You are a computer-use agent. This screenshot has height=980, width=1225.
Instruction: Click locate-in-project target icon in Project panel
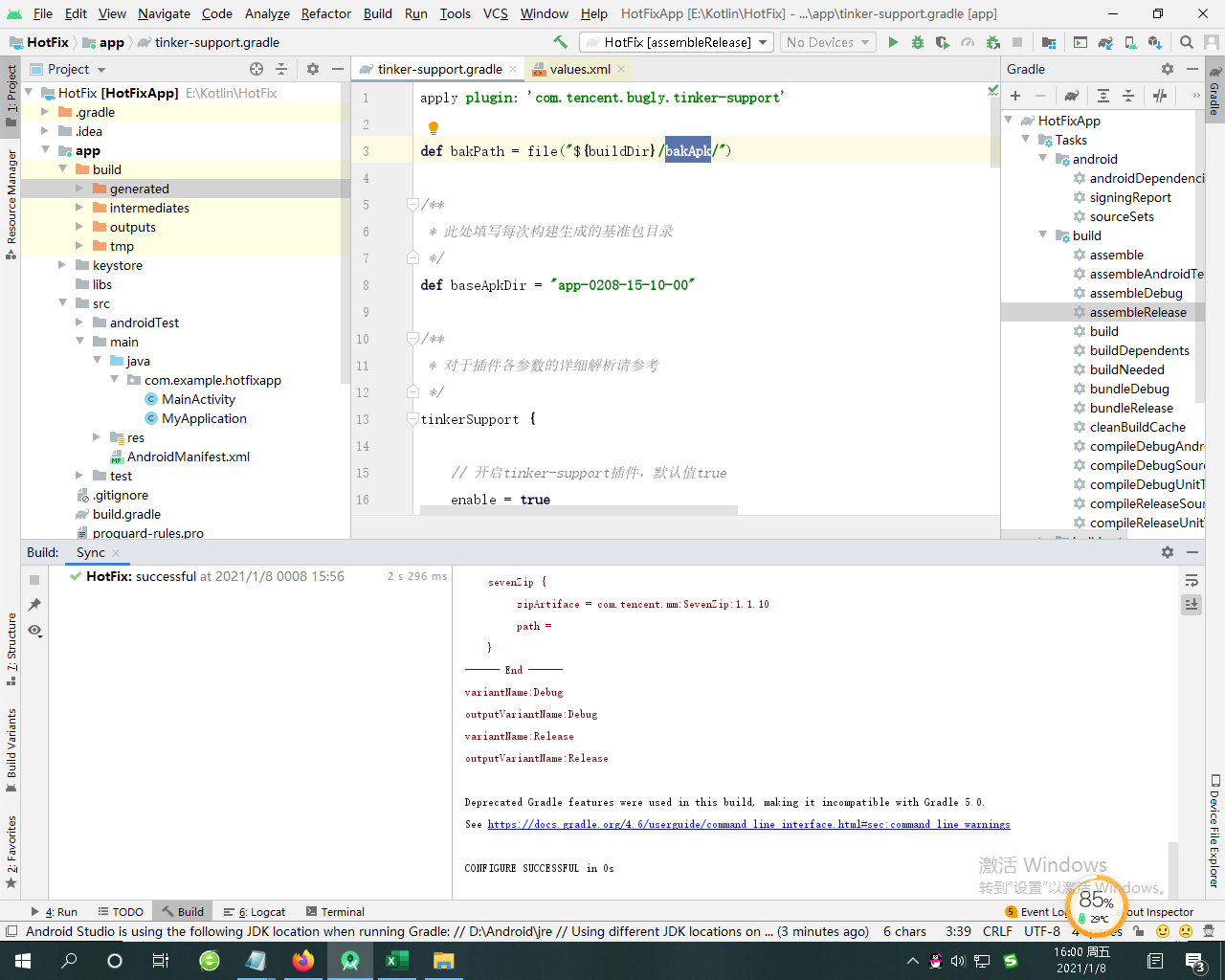click(x=256, y=69)
